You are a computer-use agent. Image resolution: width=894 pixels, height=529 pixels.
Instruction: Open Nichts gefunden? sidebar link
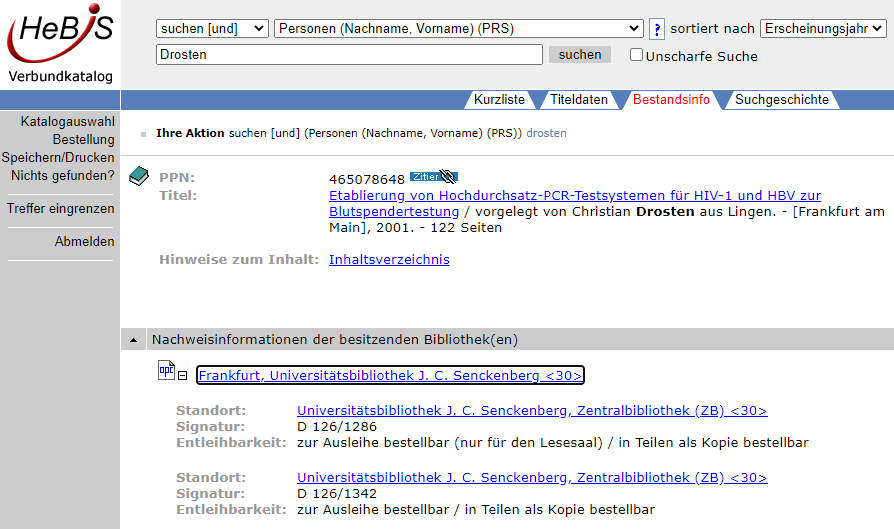62,176
